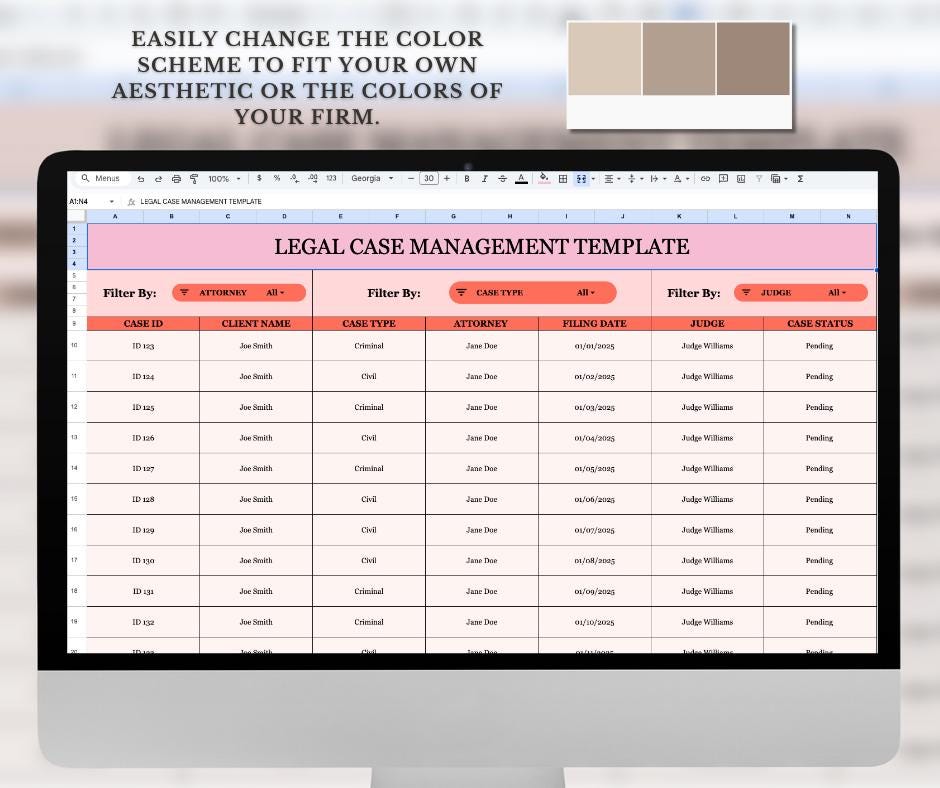Open the Borders tool
This screenshot has height=788, width=940.
[x=562, y=178]
